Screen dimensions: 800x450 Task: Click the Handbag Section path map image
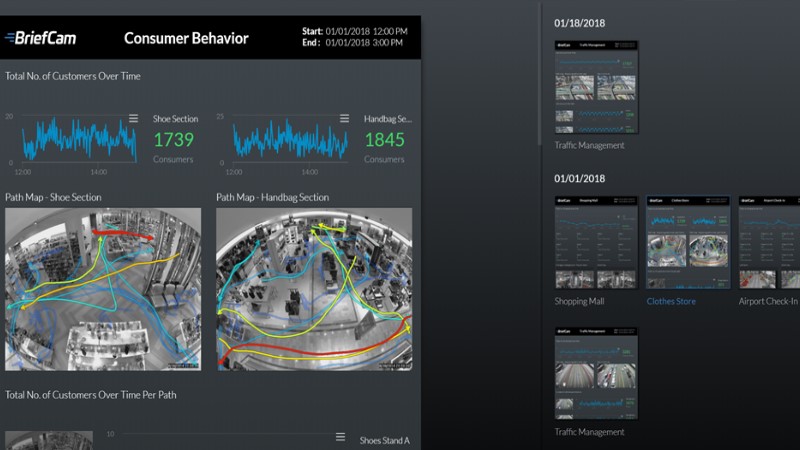click(x=314, y=289)
